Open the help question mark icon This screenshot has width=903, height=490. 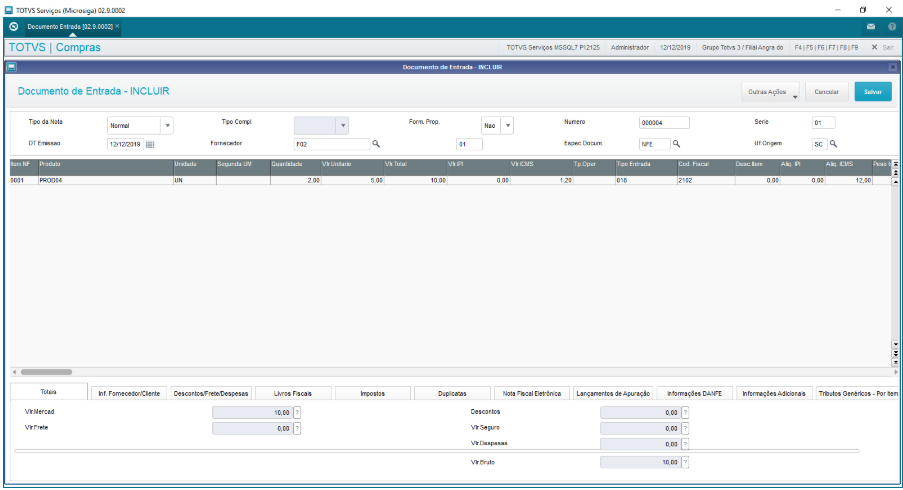click(892, 26)
